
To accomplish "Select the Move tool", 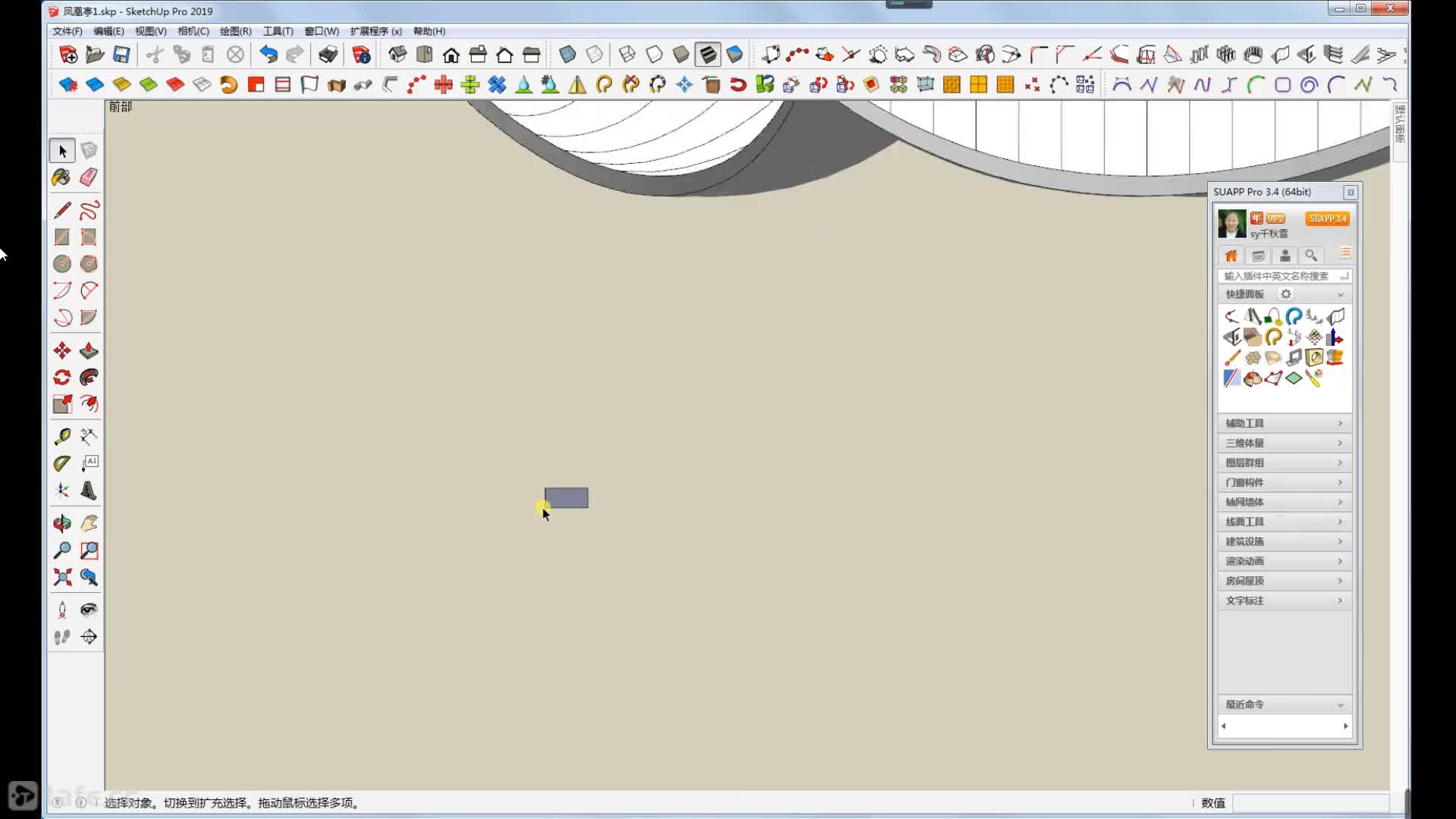I will click(62, 350).
